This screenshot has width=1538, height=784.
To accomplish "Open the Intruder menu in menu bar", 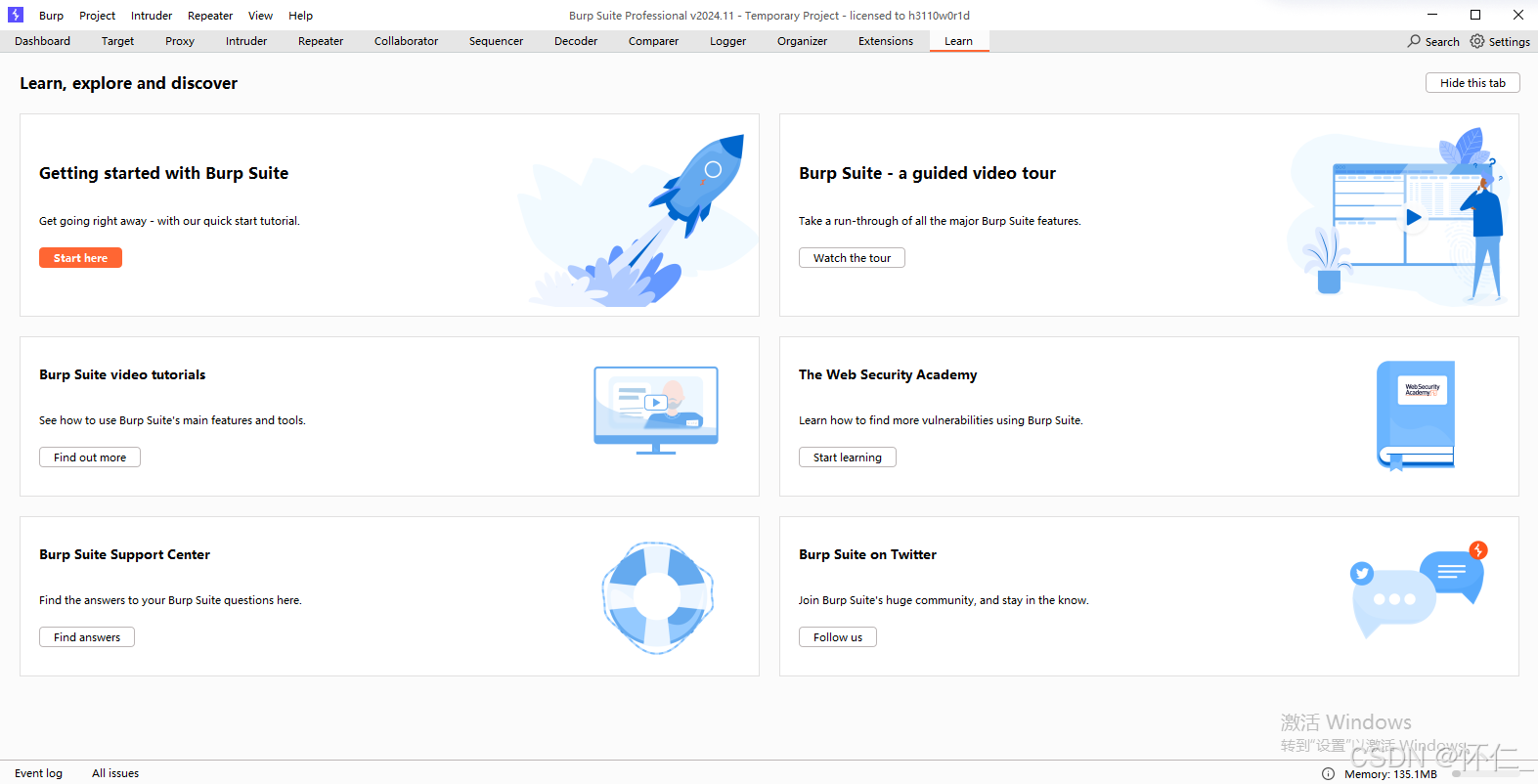I will click(x=152, y=16).
